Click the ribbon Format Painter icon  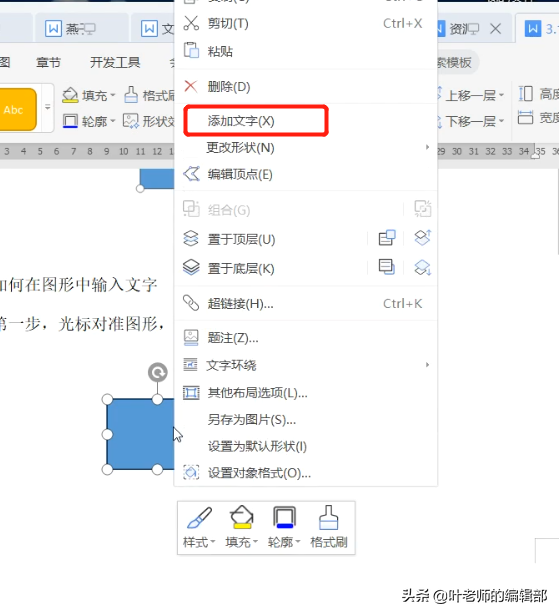coord(131,95)
